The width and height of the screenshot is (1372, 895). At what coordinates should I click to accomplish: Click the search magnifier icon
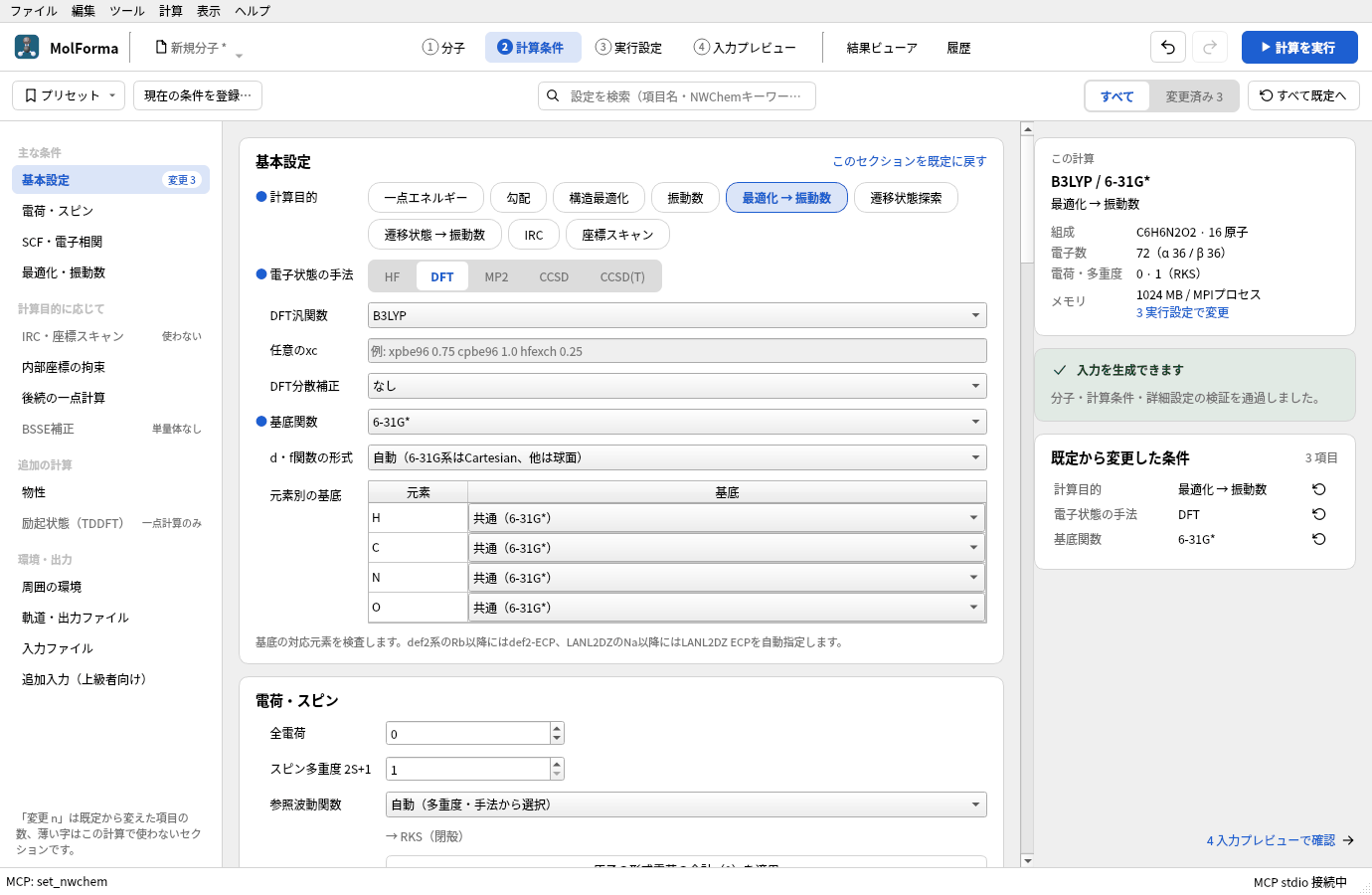pyautogui.click(x=553, y=96)
